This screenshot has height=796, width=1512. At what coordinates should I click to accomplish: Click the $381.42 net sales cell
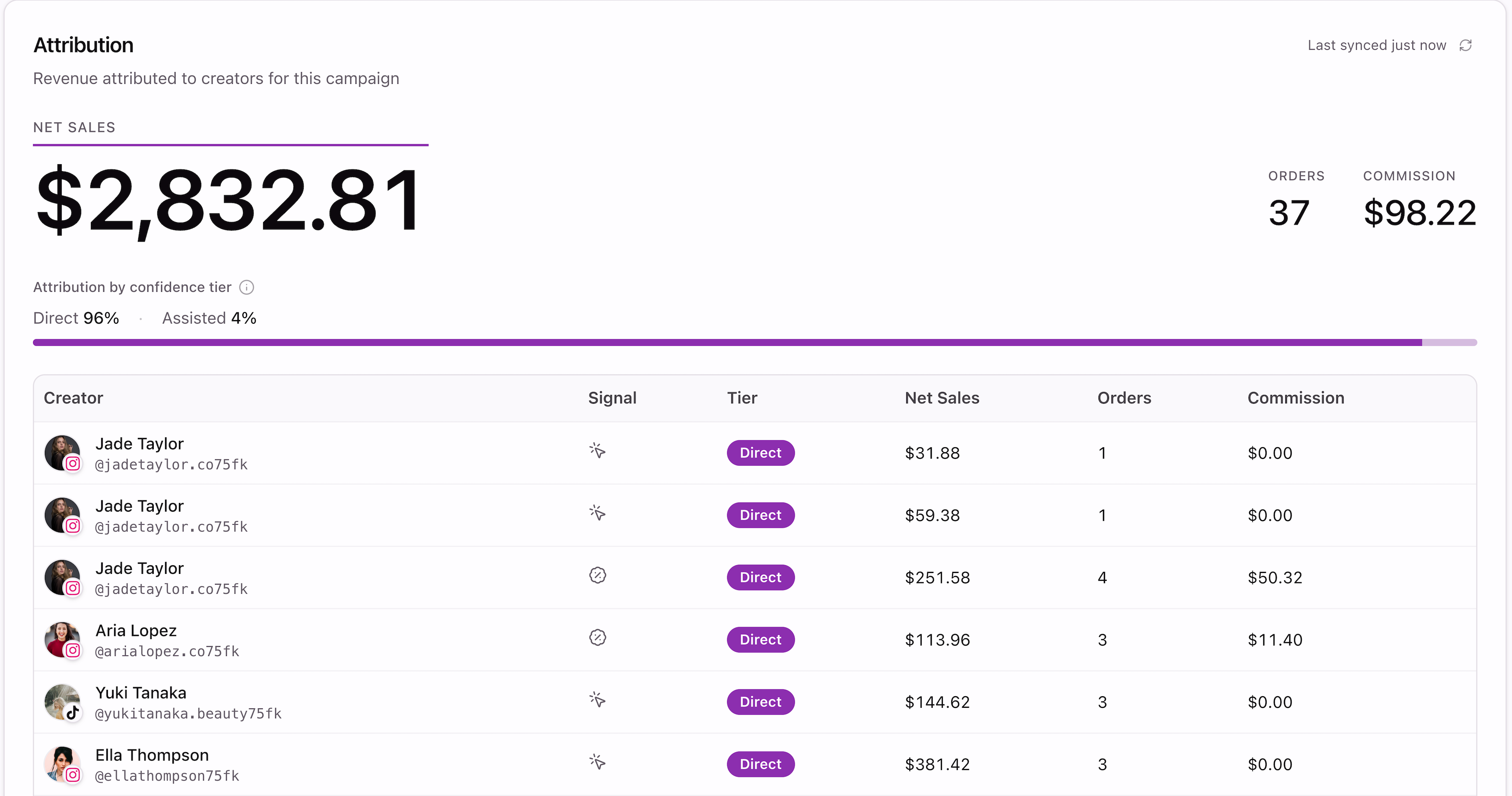pyautogui.click(x=937, y=764)
